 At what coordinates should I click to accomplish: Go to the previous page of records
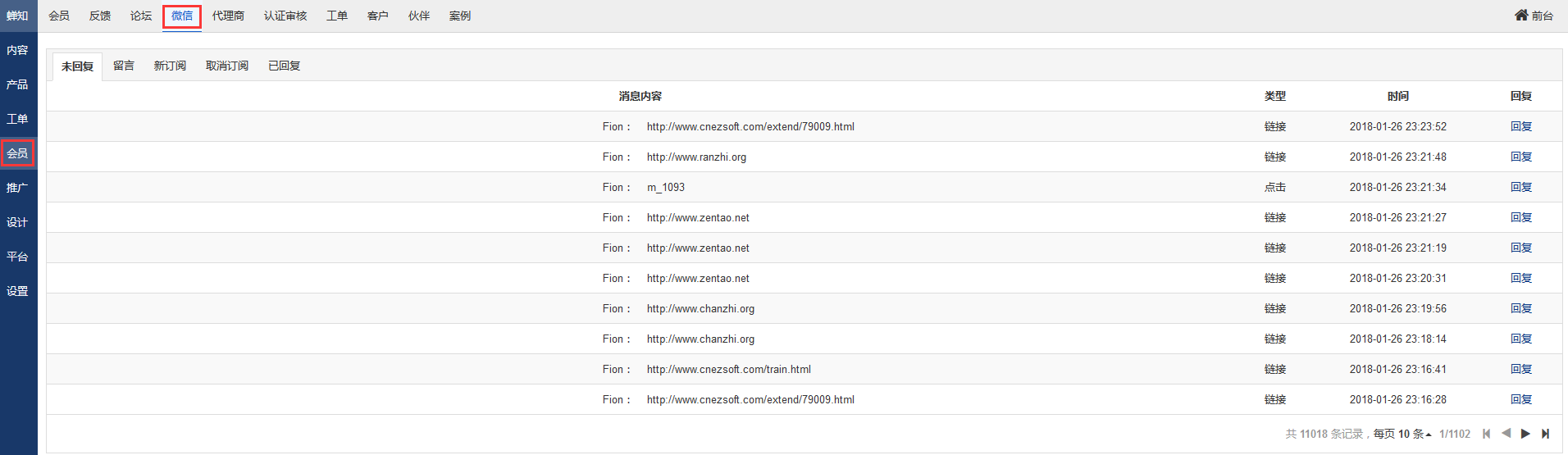point(1506,434)
